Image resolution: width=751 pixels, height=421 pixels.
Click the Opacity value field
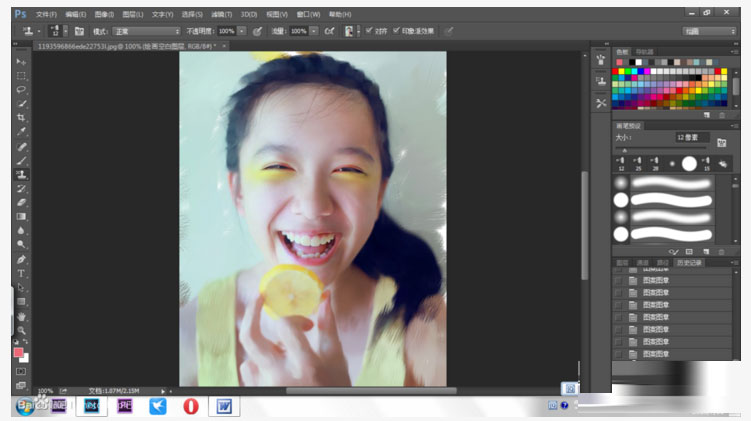click(x=227, y=31)
